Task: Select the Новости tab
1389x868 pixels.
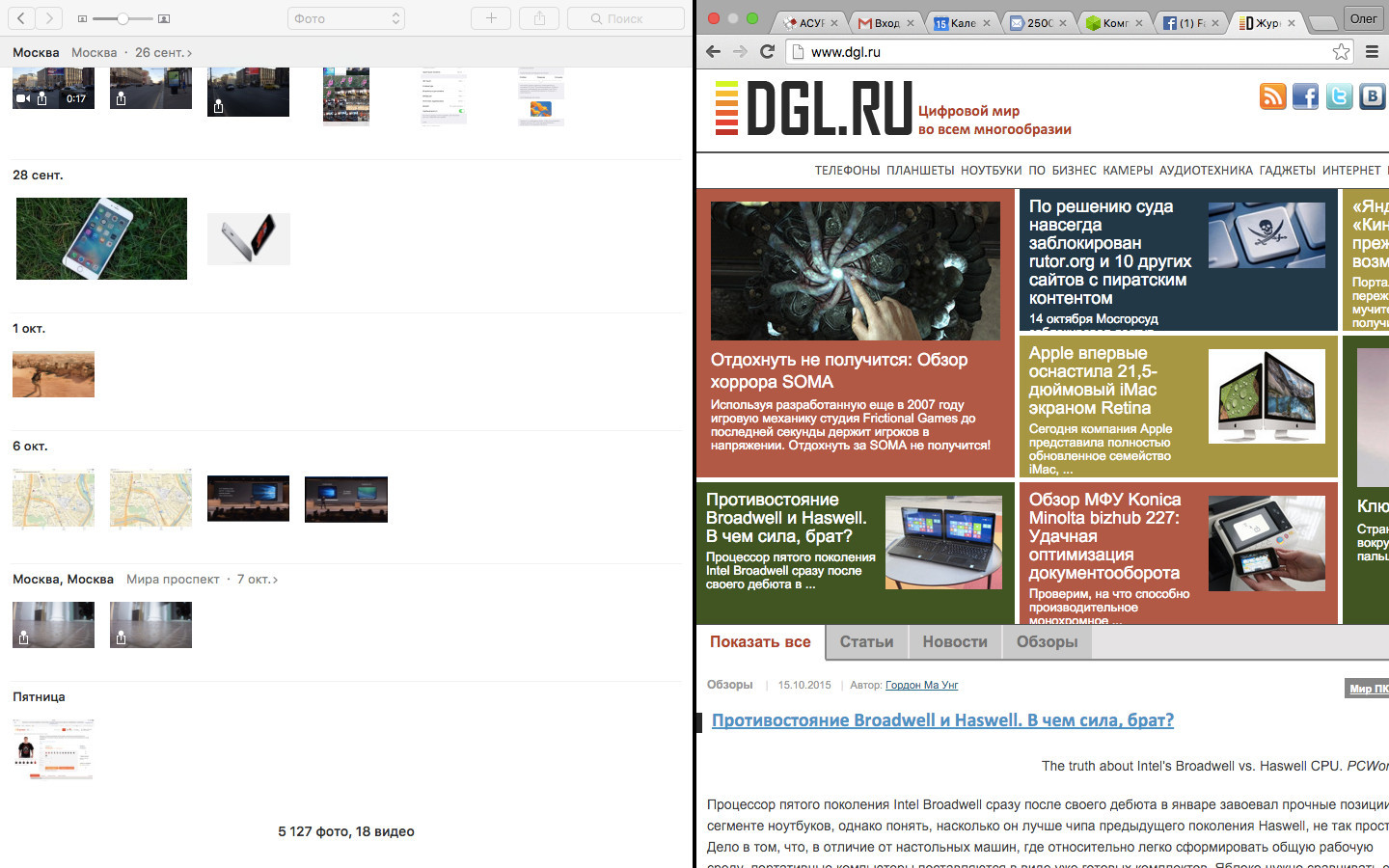Action: (954, 642)
